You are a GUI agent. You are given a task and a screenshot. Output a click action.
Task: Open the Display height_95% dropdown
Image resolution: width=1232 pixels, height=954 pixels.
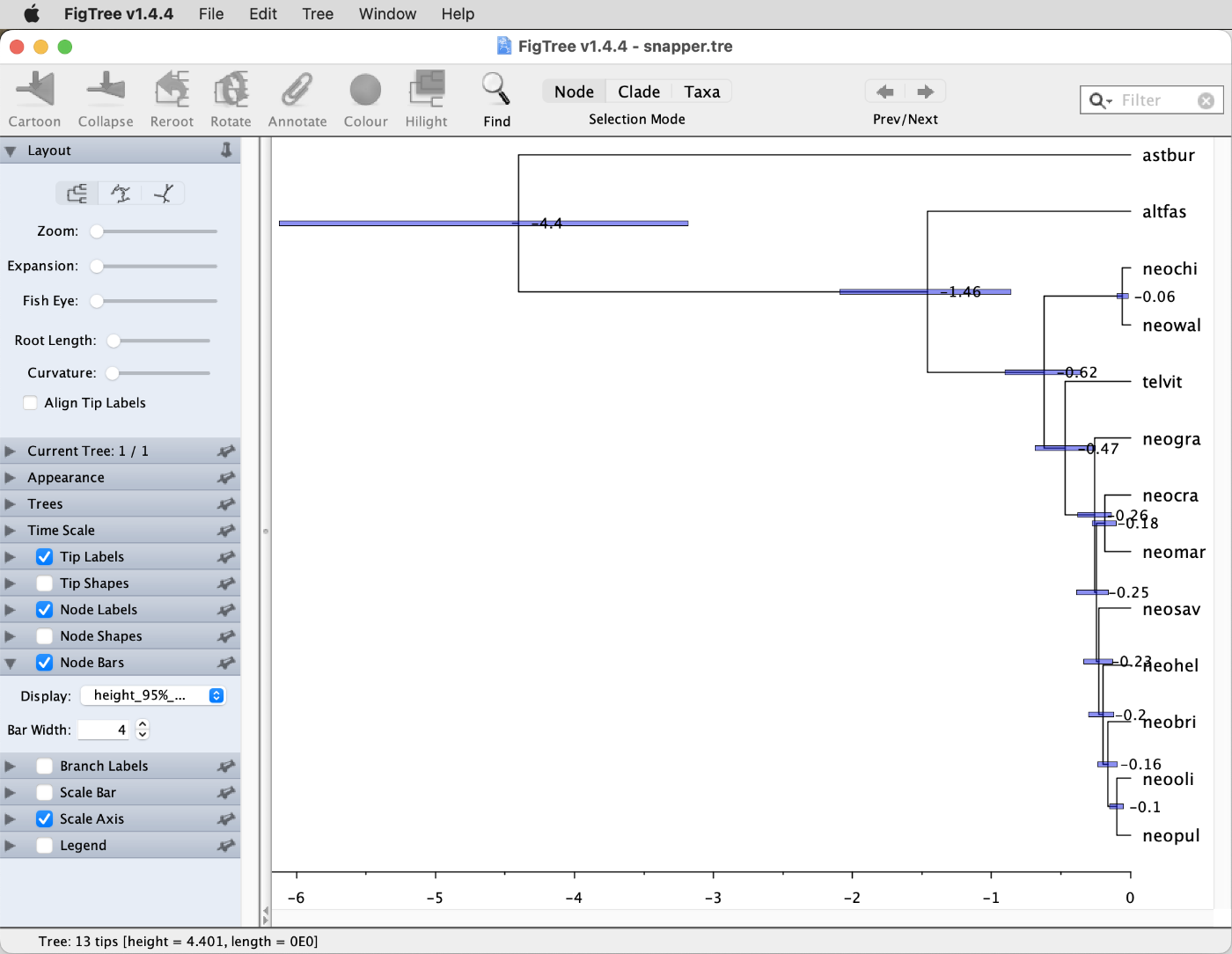[153, 695]
